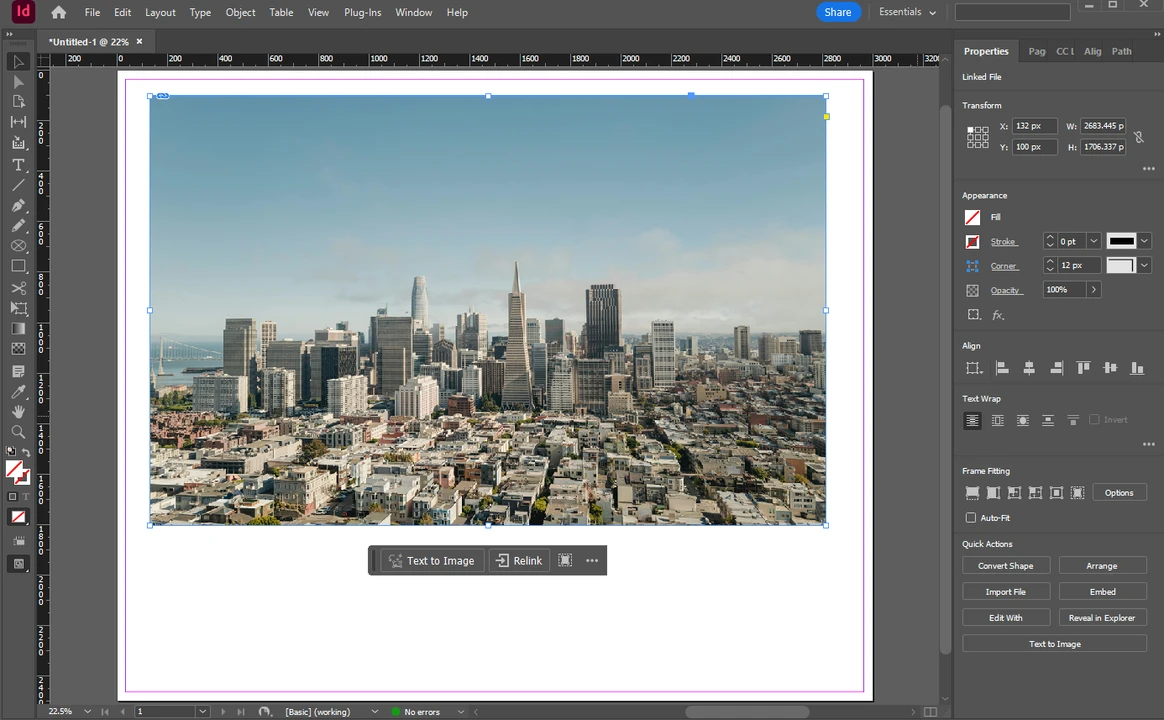Screen dimensions: 1164x720
Task: Switch to the Alig panel tab
Action: (x=1092, y=51)
